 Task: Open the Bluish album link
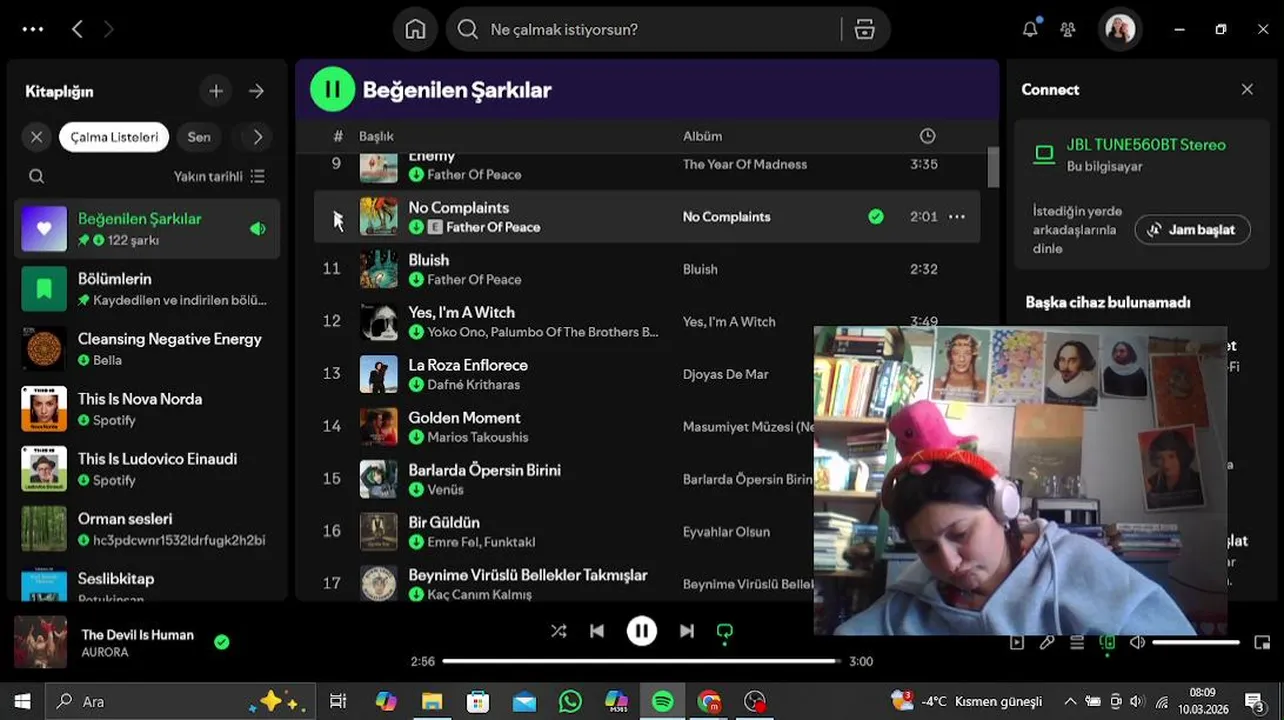pyautogui.click(x=700, y=269)
